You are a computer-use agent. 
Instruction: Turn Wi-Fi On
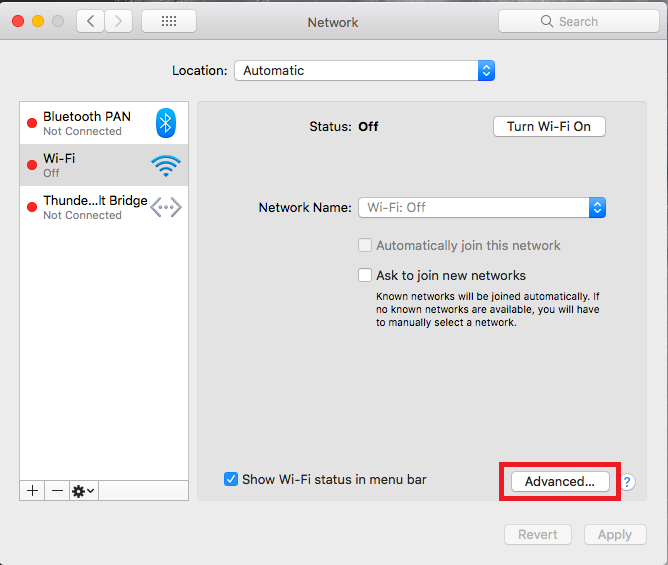pos(549,127)
